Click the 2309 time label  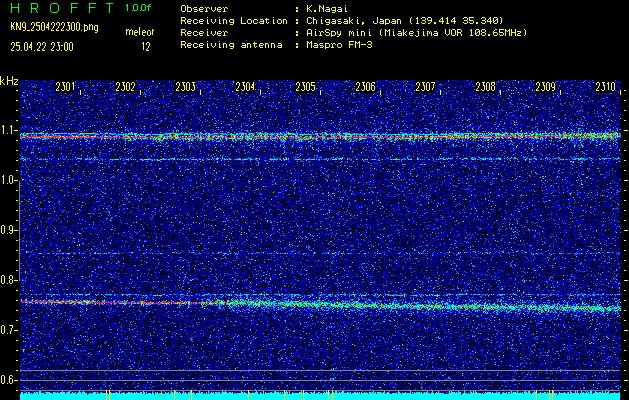click(546, 86)
